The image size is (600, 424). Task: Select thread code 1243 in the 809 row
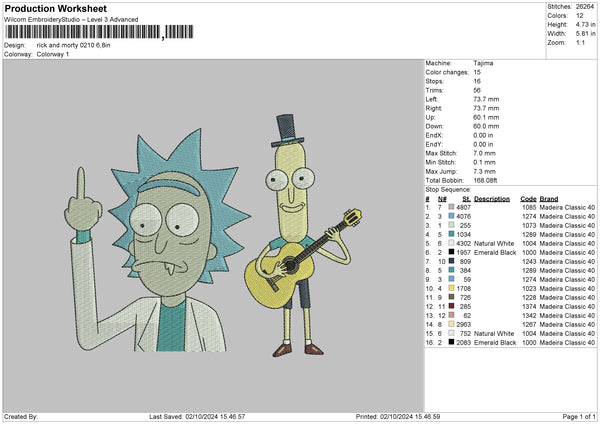(x=529, y=261)
